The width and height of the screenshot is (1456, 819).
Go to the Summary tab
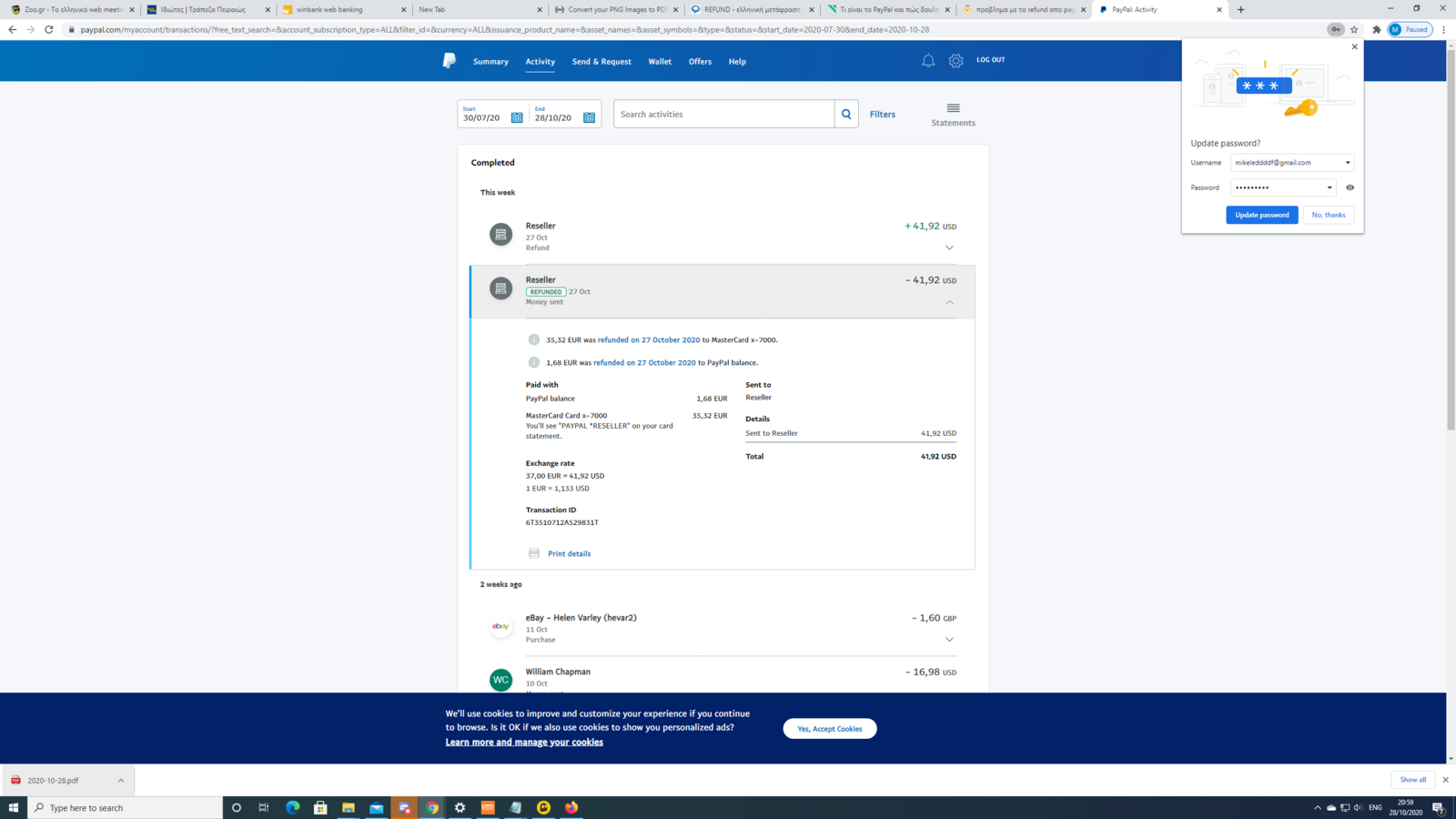tap(490, 62)
